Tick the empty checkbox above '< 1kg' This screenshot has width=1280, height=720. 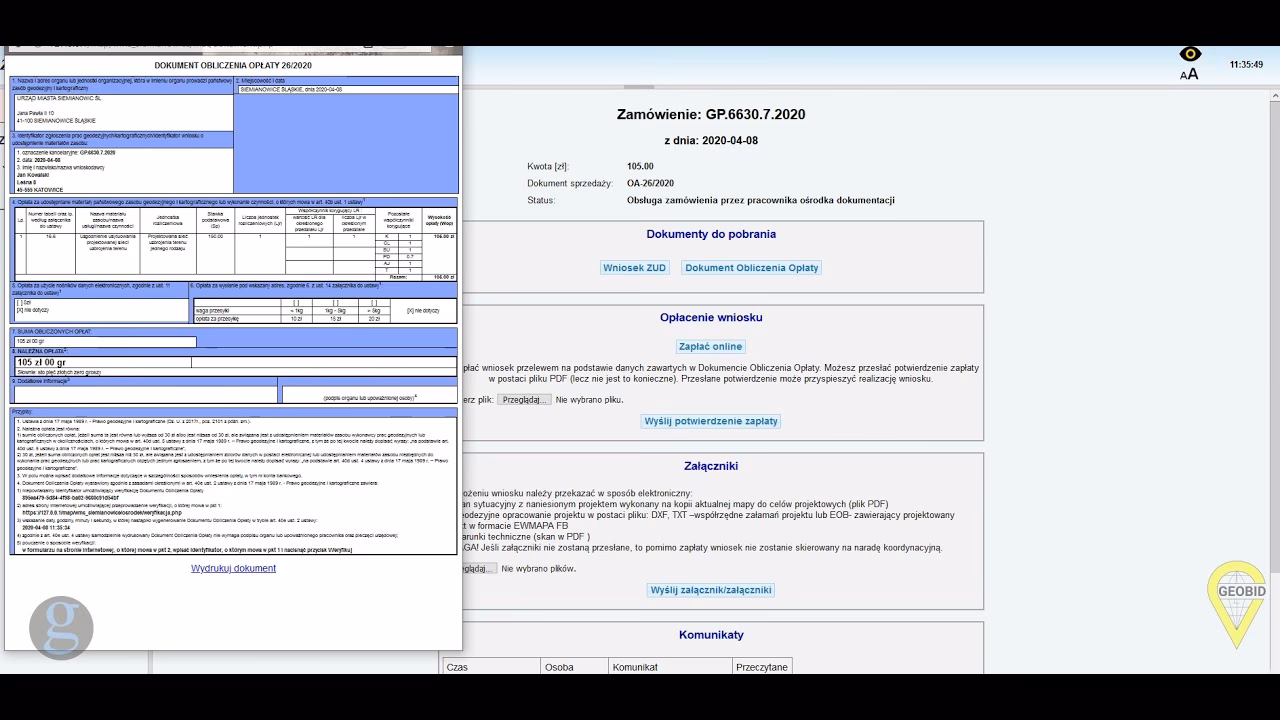(297, 302)
